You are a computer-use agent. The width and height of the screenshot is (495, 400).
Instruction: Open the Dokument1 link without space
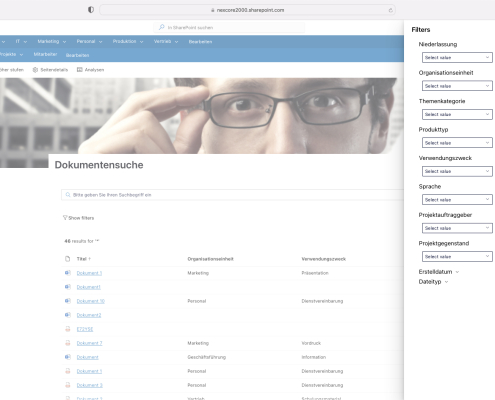tap(88, 287)
